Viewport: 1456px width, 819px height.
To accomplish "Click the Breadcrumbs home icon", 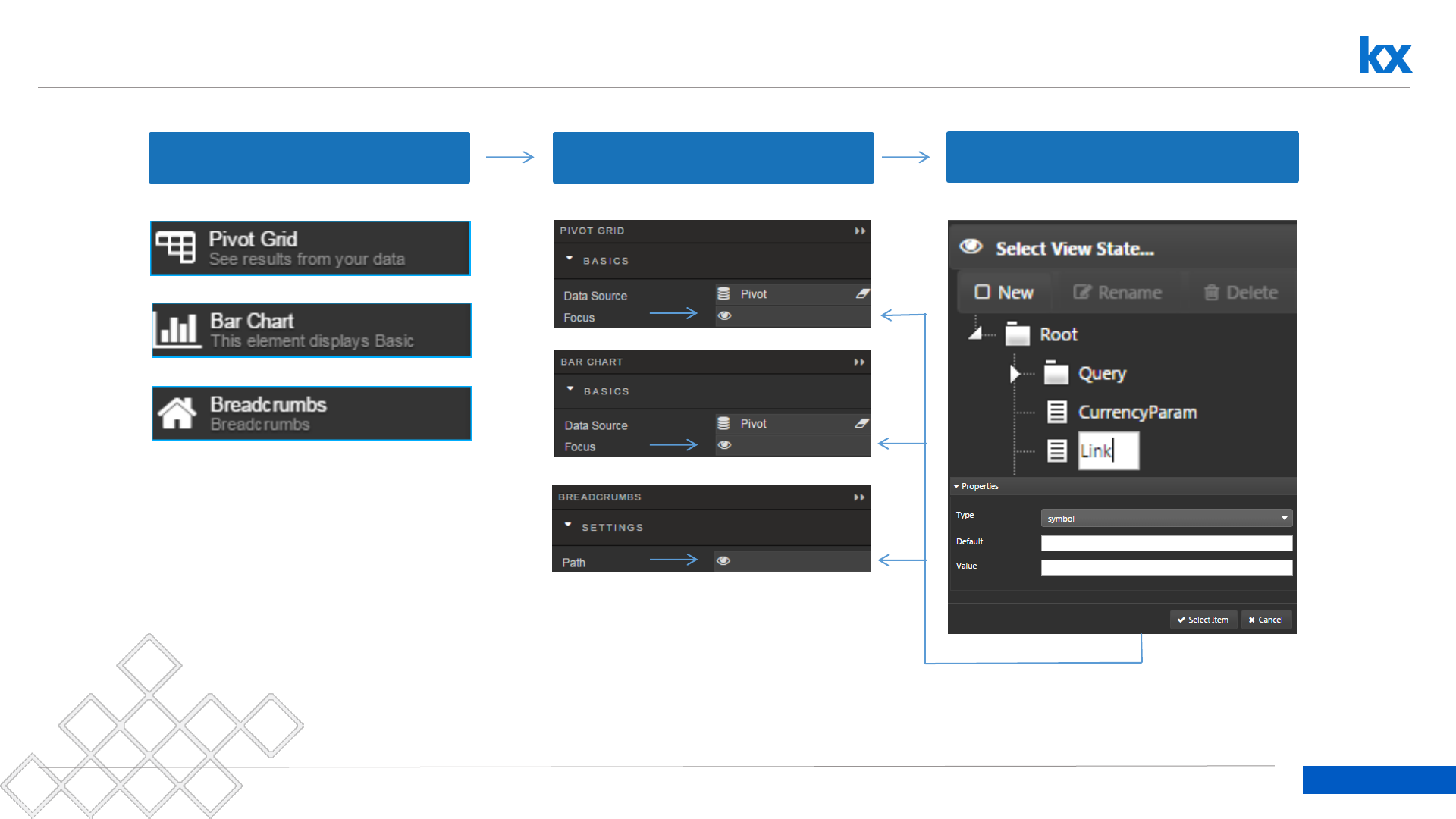I will pos(177,413).
